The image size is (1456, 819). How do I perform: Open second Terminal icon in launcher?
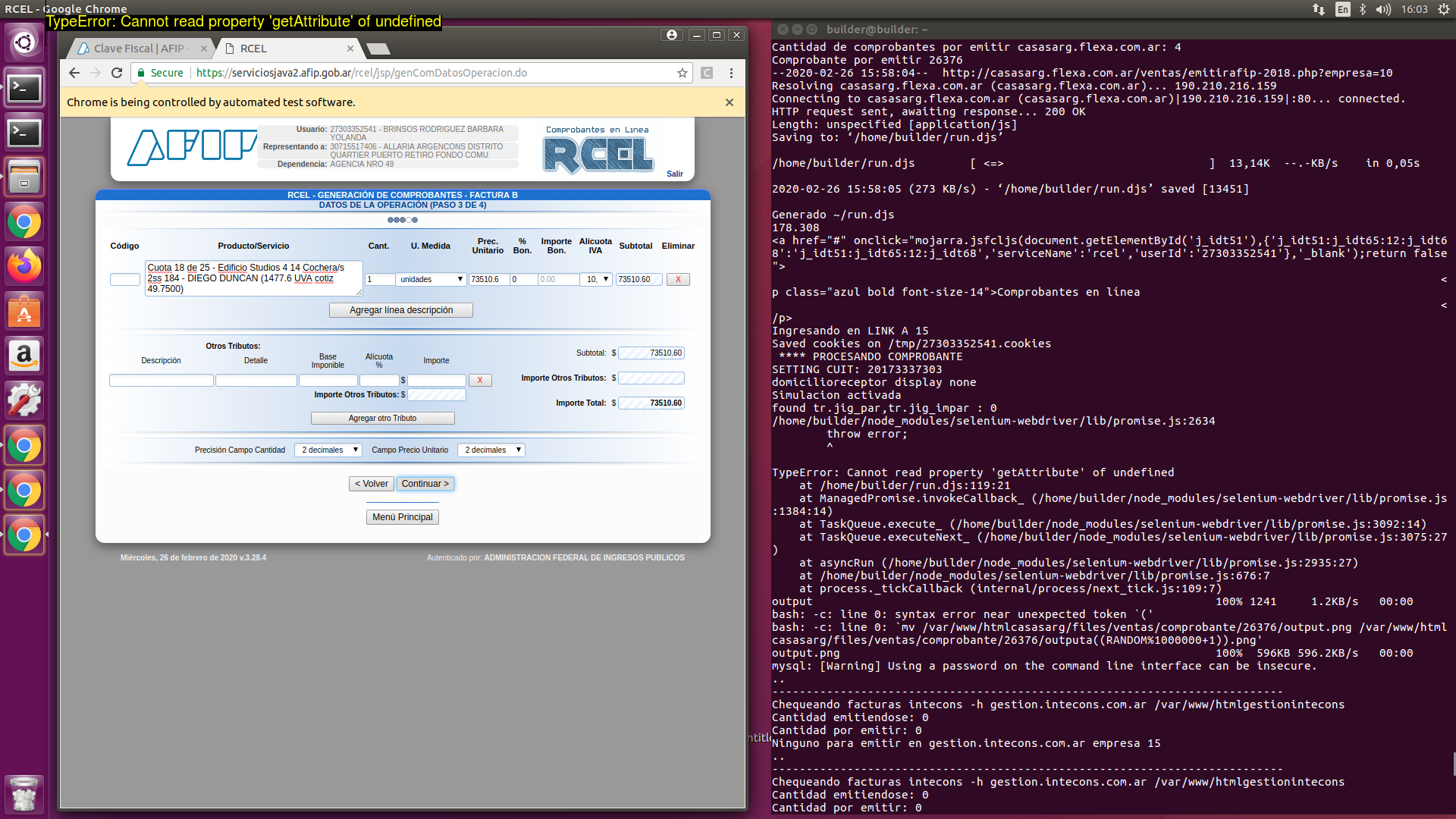pos(24,133)
